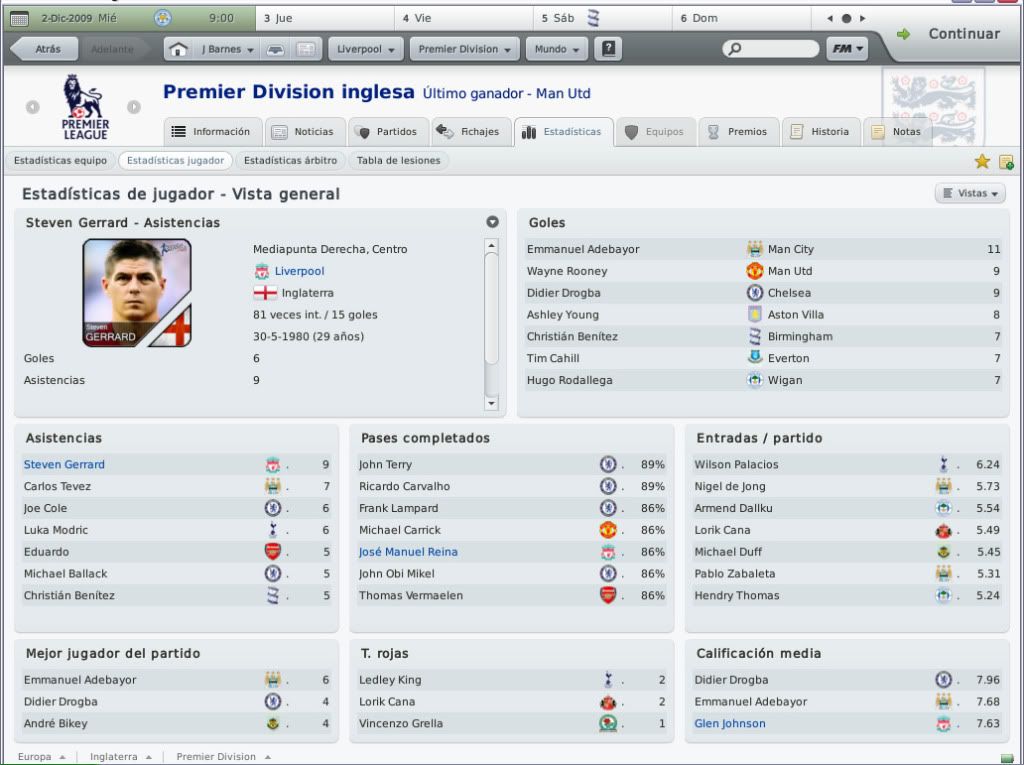Image resolution: width=1024 pixels, height=765 pixels.
Task: Select Tabla de lesiones subtab
Action: pos(398,161)
